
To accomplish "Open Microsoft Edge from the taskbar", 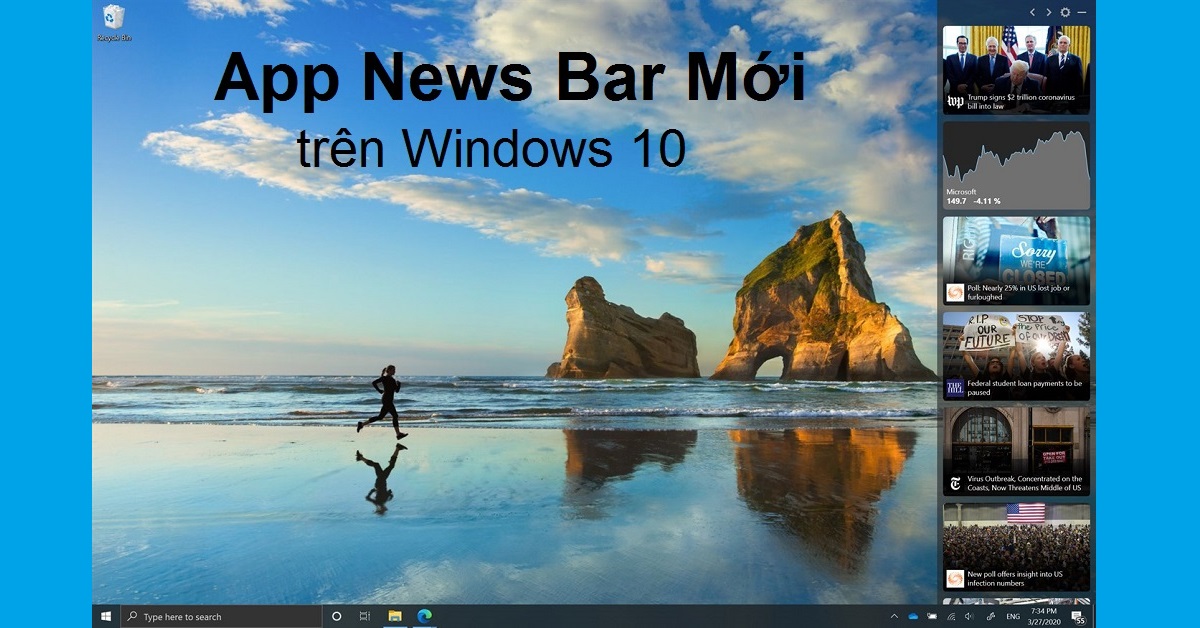I will pyautogui.click(x=425, y=614).
